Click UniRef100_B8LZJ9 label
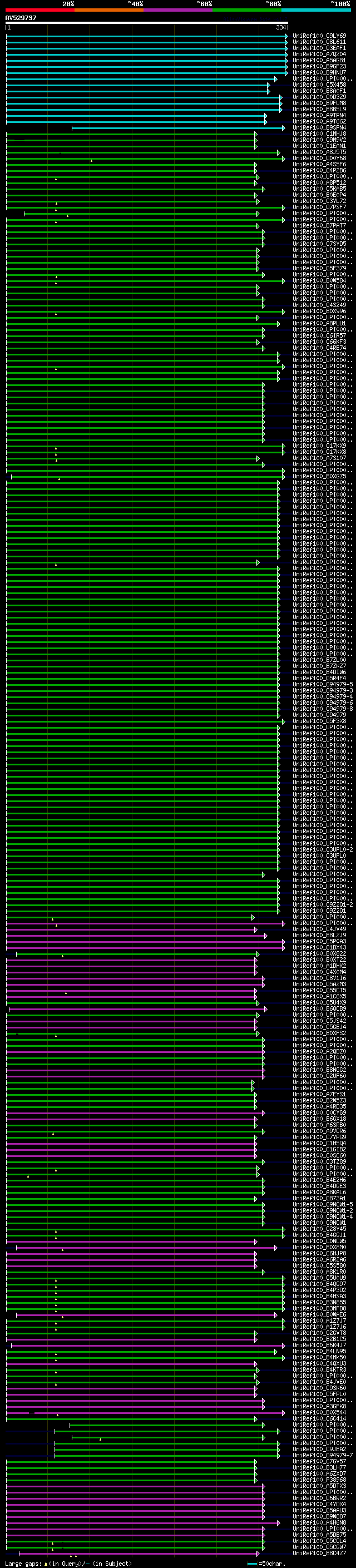 coord(319,935)
